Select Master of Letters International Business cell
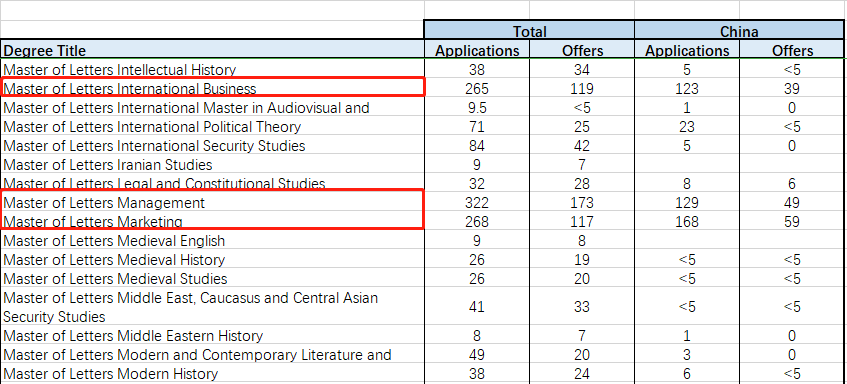The image size is (847, 384). [x=212, y=88]
